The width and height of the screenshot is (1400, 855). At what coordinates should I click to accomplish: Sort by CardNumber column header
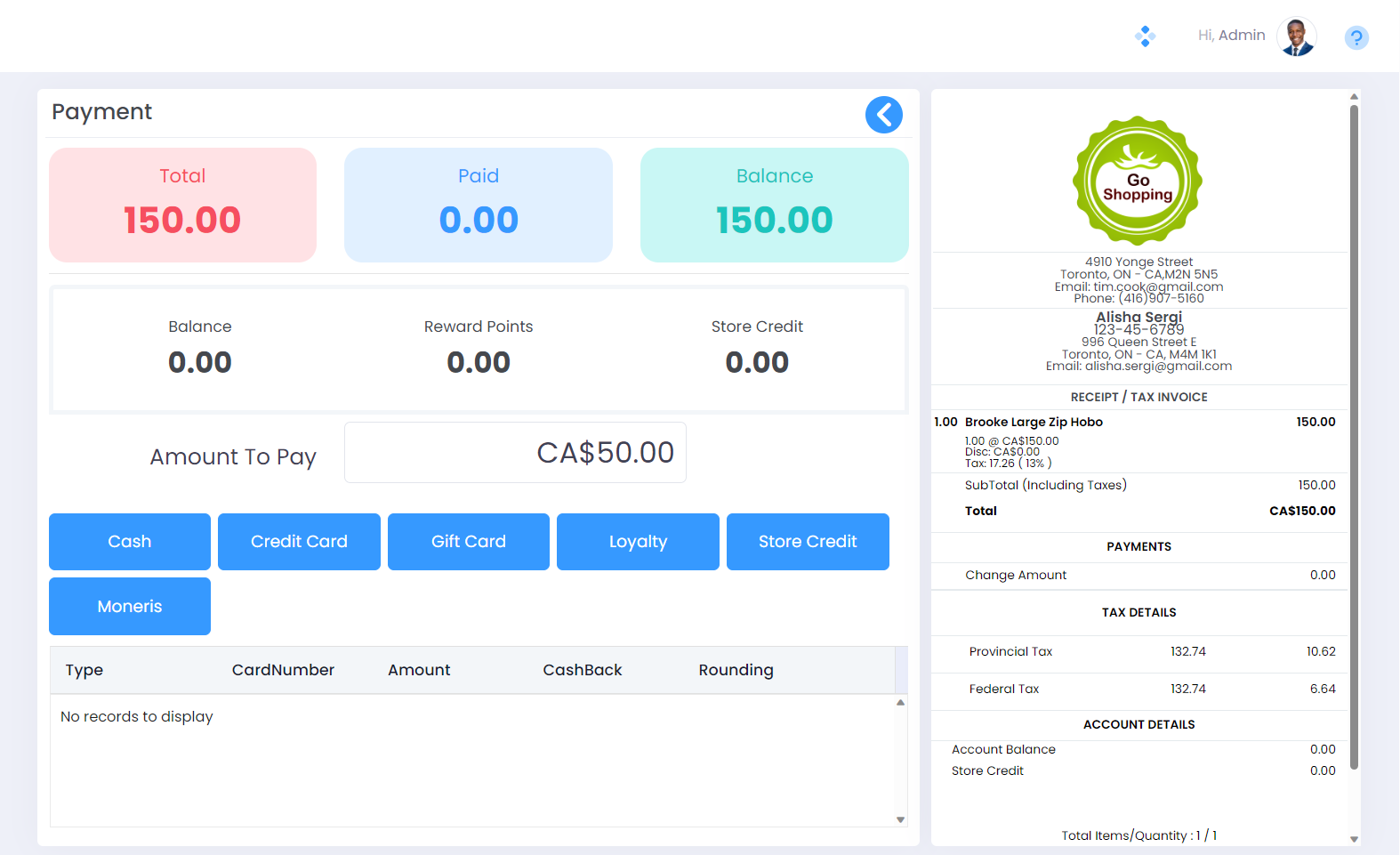pyautogui.click(x=283, y=670)
